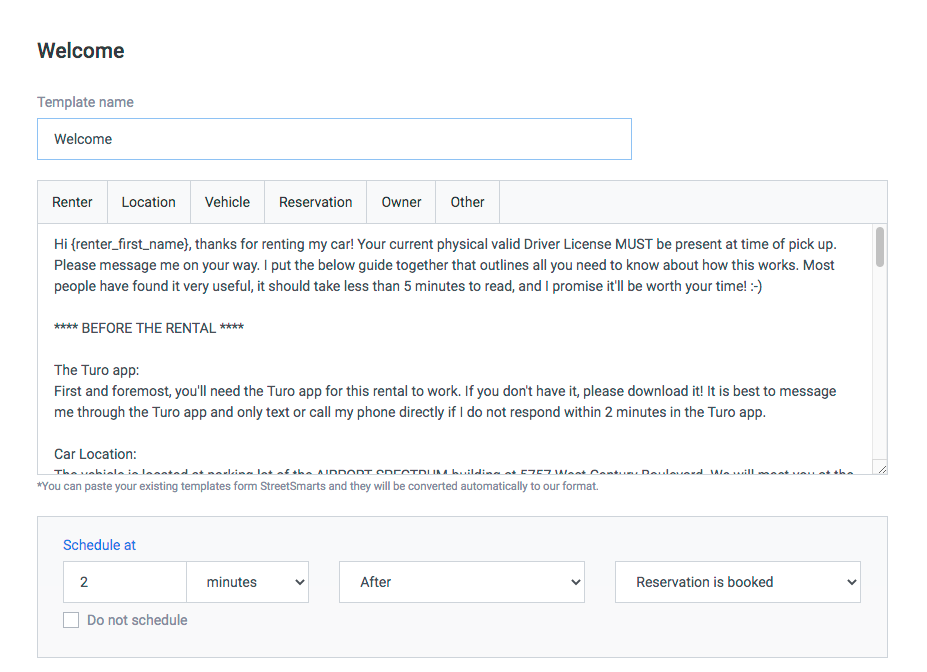This screenshot has width=927, height=672.
Task: Select the Vehicle tab
Action: coord(227,202)
